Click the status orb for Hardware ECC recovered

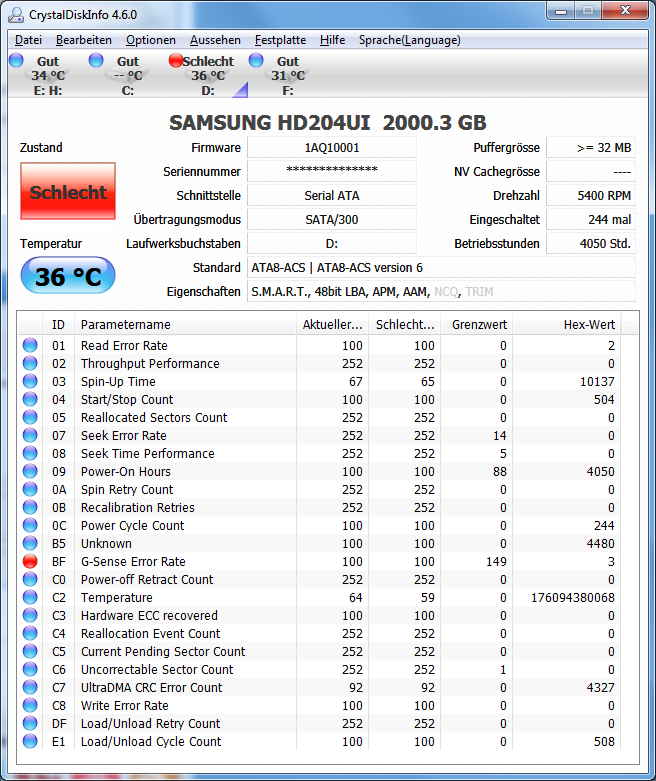click(30, 615)
